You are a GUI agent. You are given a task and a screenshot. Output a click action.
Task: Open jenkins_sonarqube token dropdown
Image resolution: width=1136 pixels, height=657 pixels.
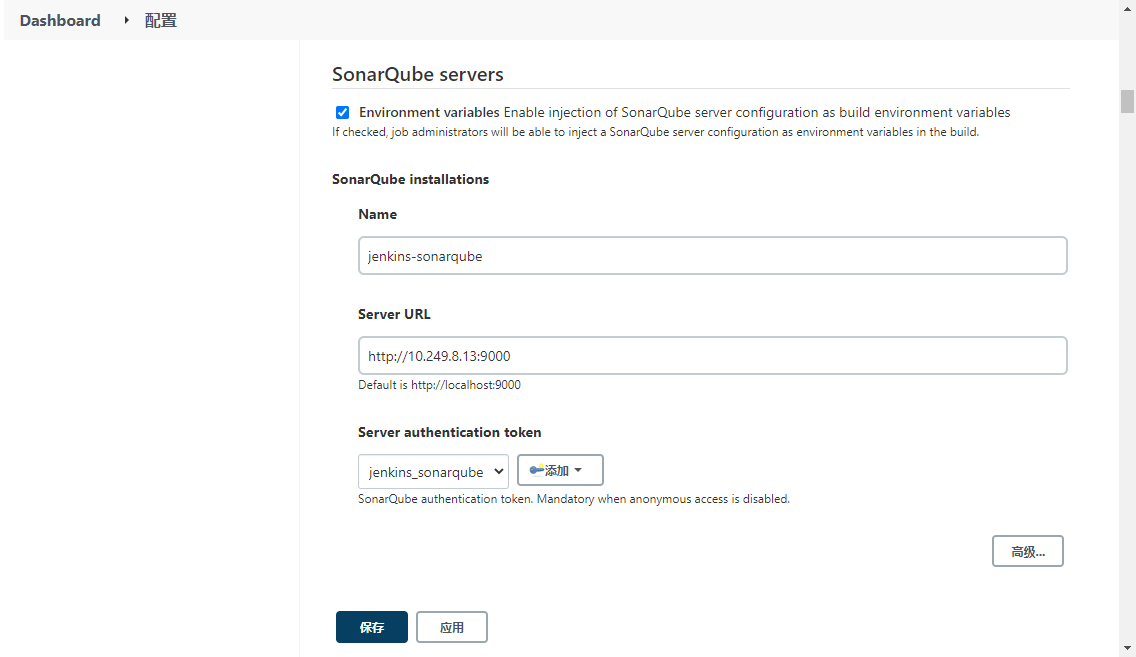click(x=433, y=472)
